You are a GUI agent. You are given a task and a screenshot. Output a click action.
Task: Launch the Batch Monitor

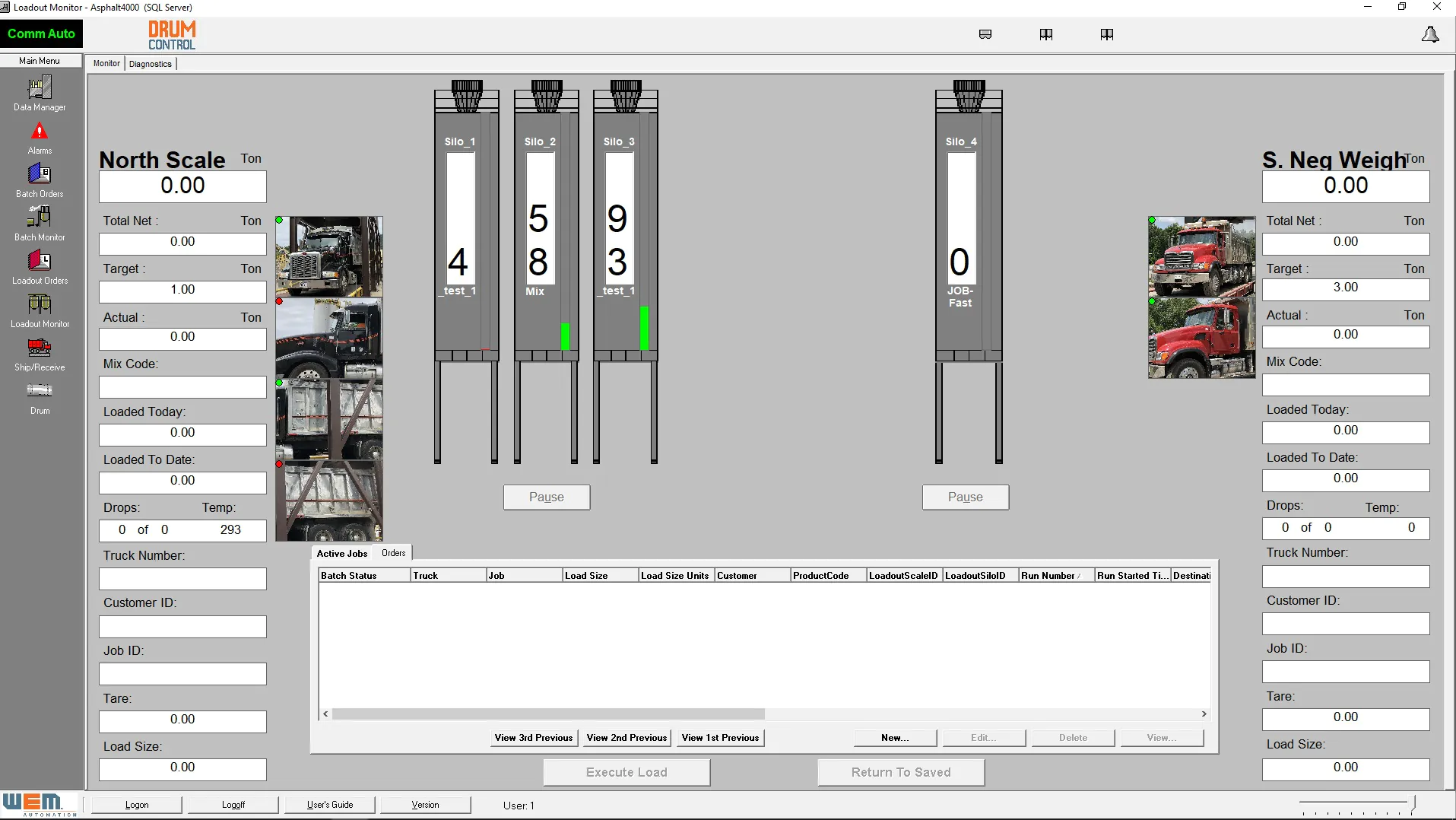click(40, 224)
